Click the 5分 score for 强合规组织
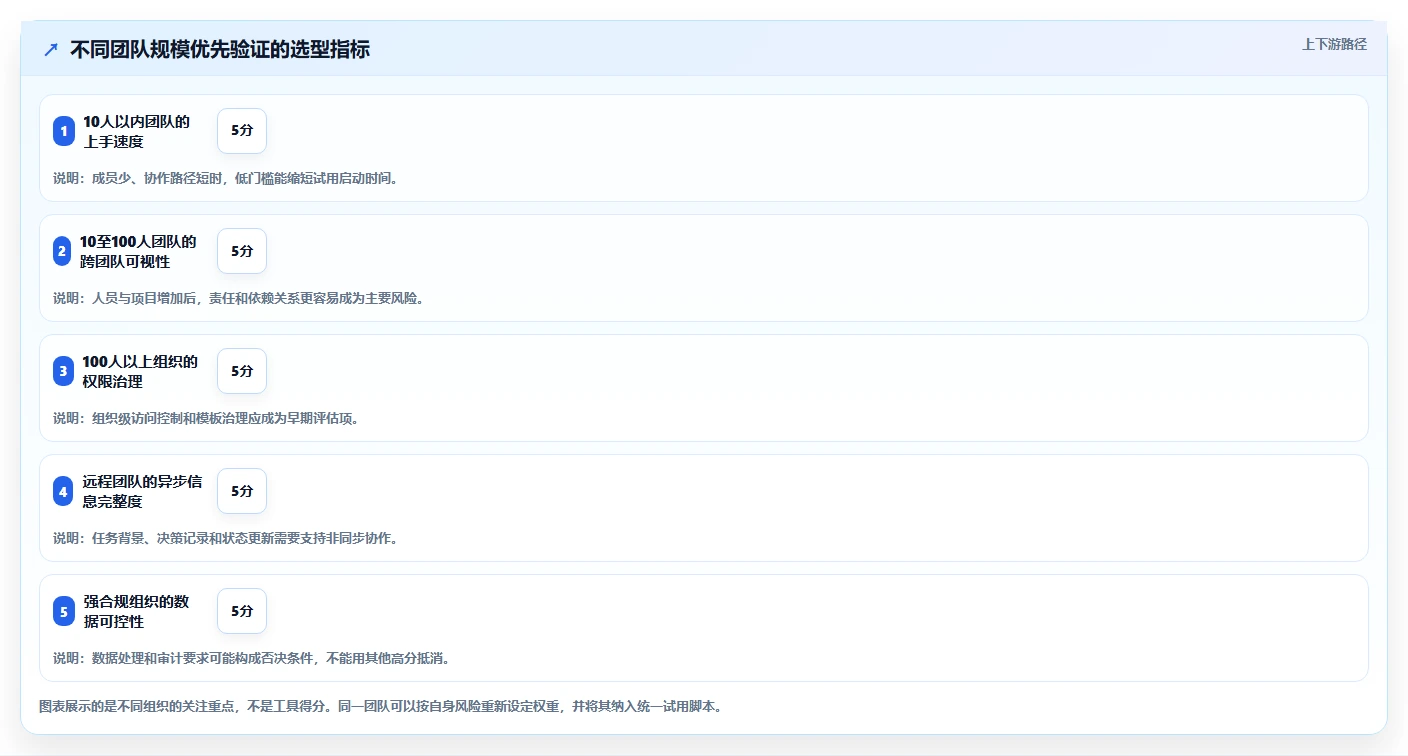The image size is (1408, 756). [242, 611]
